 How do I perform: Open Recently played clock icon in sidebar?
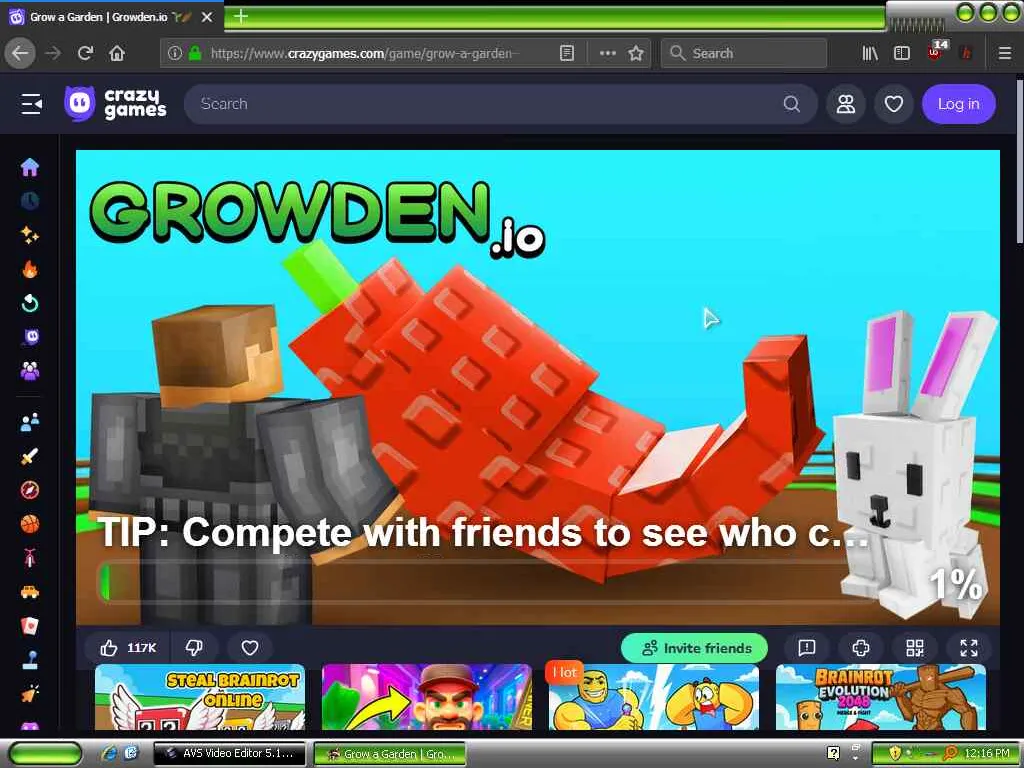(x=30, y=201)
